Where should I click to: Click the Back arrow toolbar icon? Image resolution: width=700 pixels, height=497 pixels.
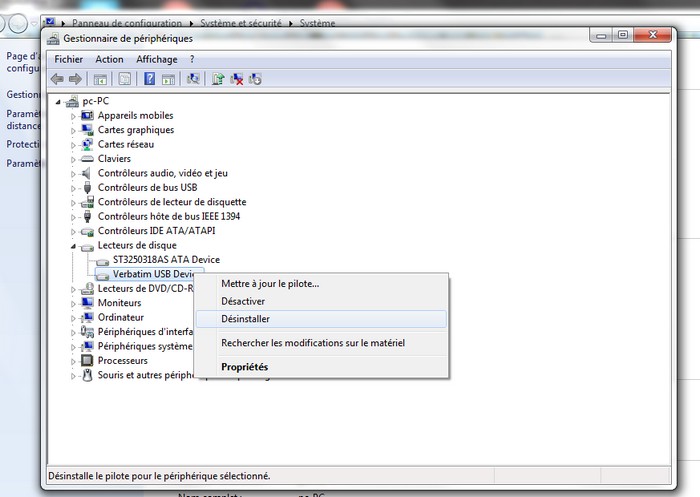[x=58, y=79]
